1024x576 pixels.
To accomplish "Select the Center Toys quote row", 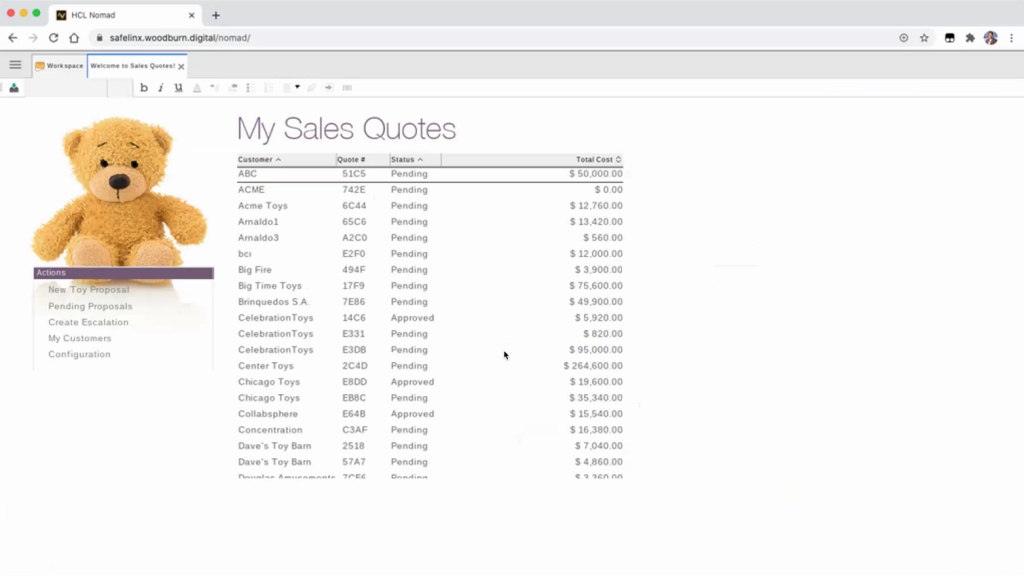I will point(266,366).
